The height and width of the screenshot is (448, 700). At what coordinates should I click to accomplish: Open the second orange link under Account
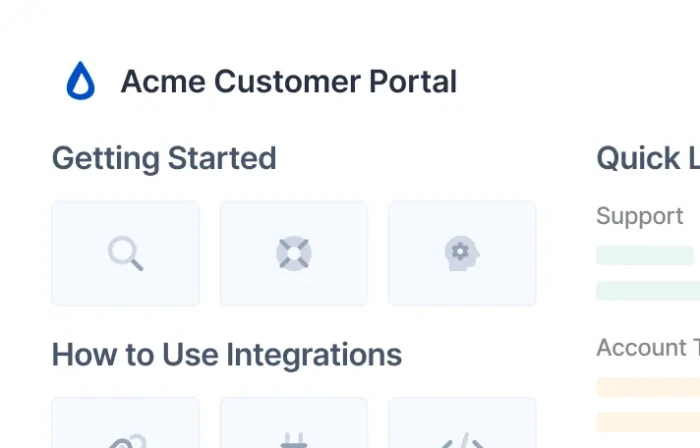click(649, 422)
